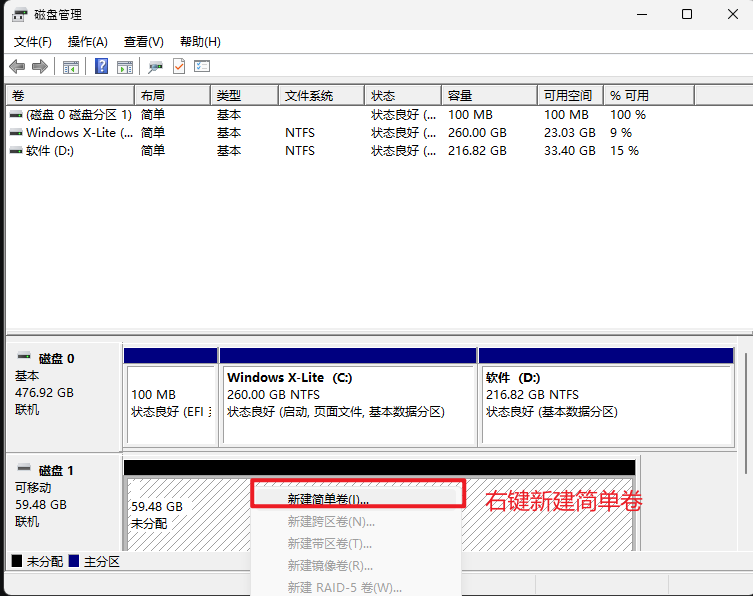Screen dimensions: 753x596
Task: Click the drive icon of Windows X-Lite row
Action: click(x=16, y=133)
